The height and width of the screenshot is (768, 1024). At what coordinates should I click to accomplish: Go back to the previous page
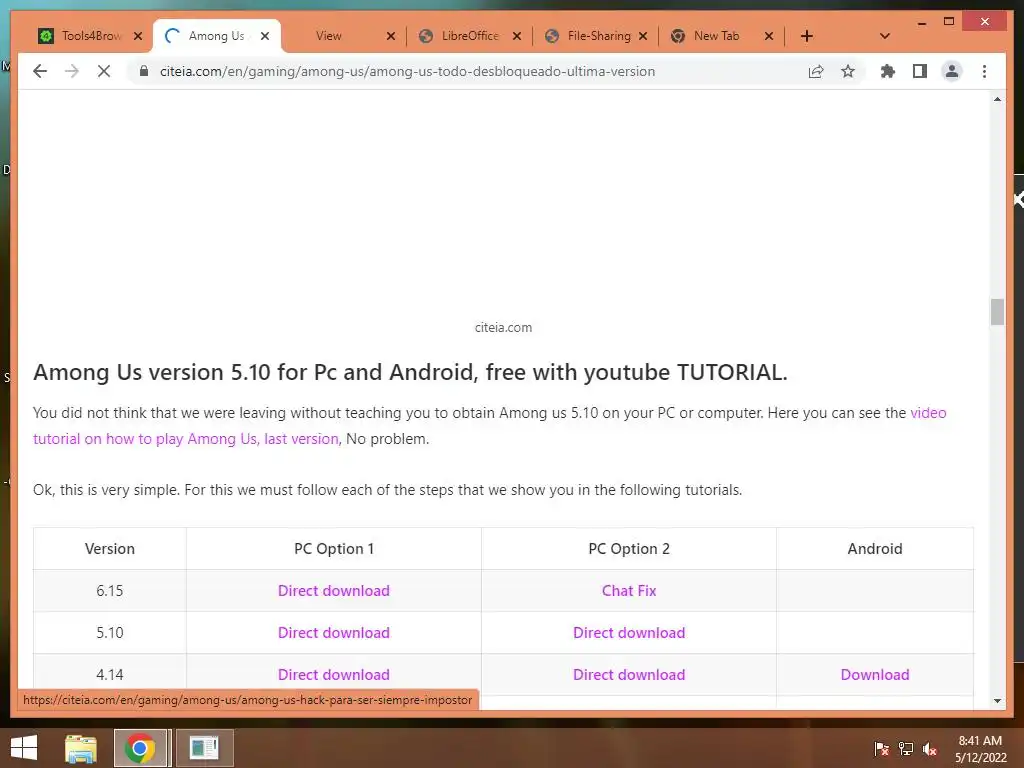[40, 71]
